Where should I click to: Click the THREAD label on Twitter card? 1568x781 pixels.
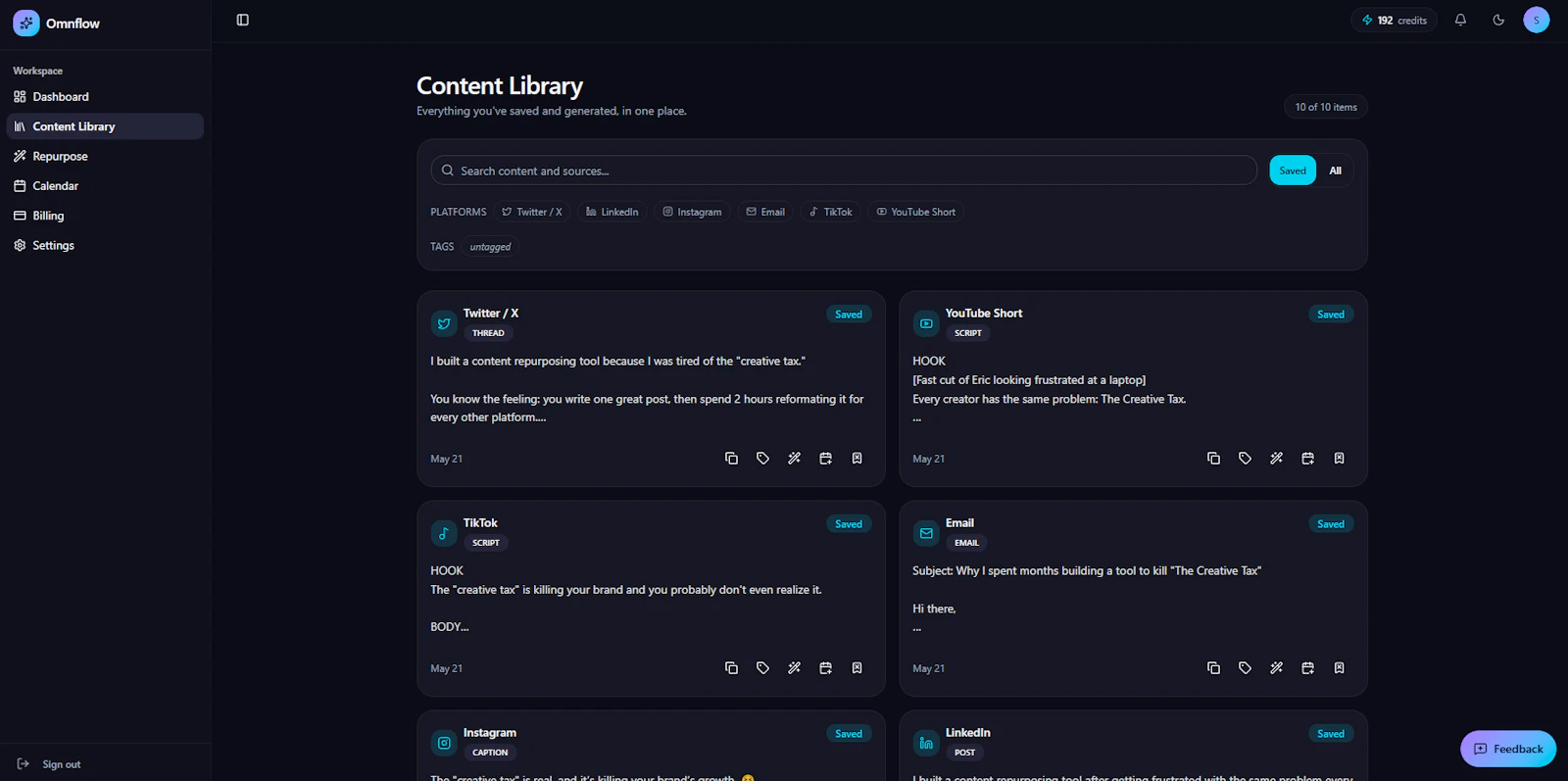pyautogui.click(x=488, y=333)
